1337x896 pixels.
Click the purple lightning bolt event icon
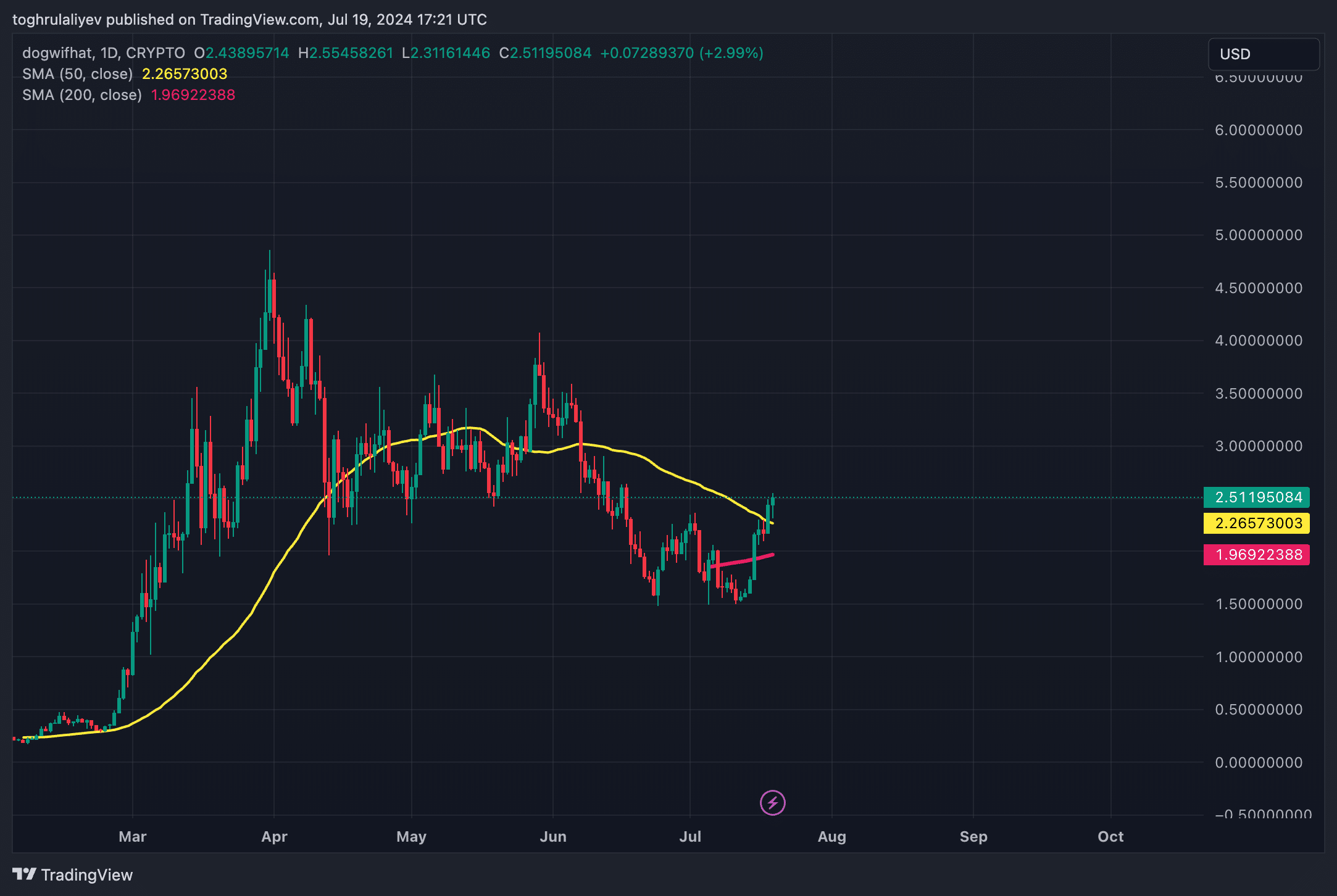pyautogui.click(x=772, y=803)
